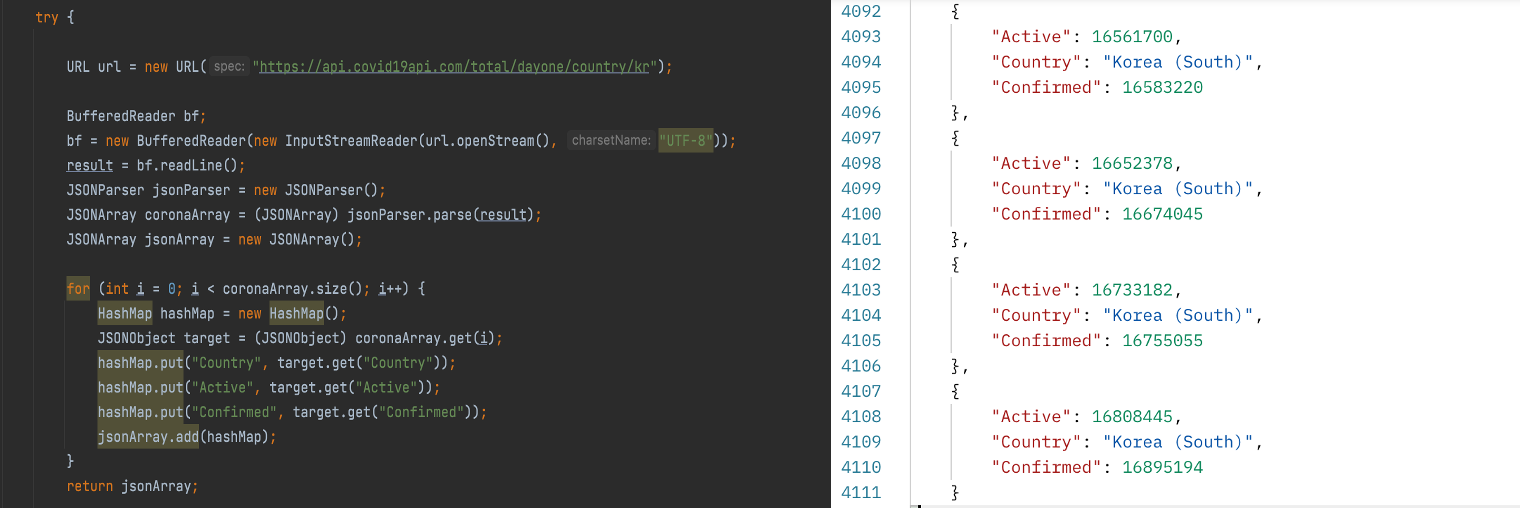The height and width of the screenshot is (508, 1520).
Task: Click Confirmed value 16583220
Action: pyautogui.click(x=1162, y=87)
